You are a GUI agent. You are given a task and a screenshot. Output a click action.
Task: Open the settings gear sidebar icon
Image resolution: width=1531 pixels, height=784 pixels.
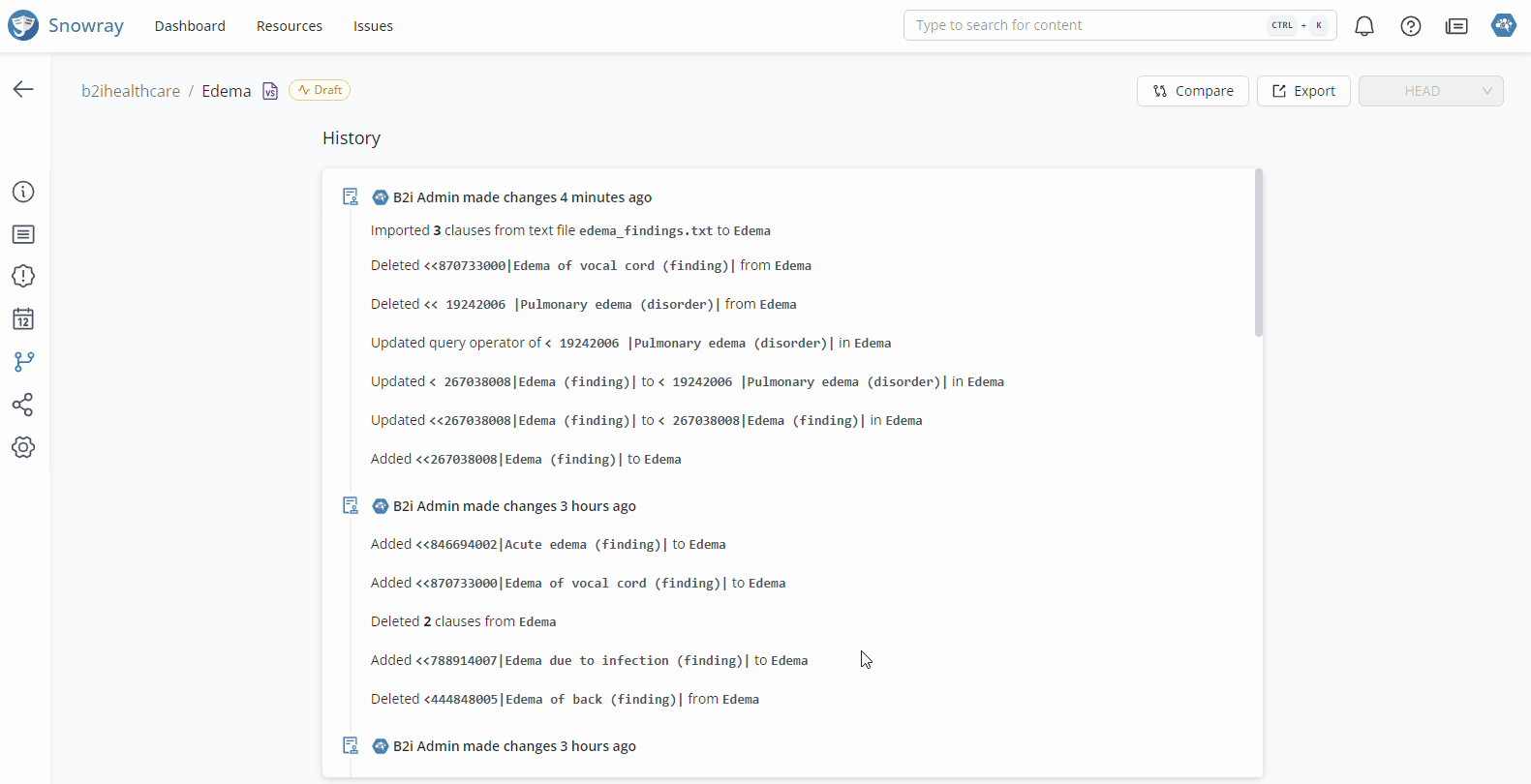pos(23,447)
